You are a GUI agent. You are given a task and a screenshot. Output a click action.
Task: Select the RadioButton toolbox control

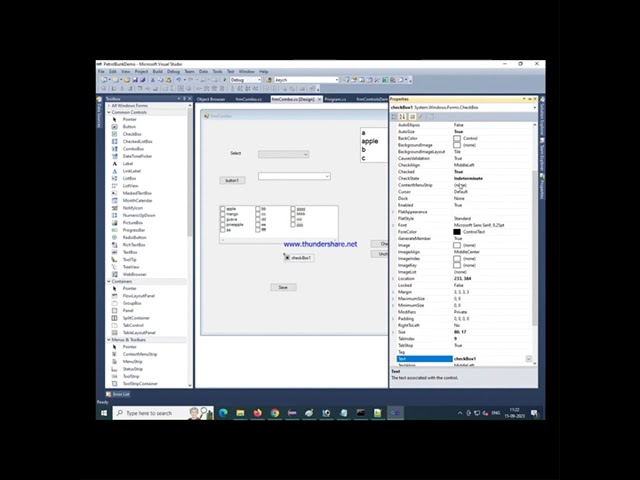point(134,237)
